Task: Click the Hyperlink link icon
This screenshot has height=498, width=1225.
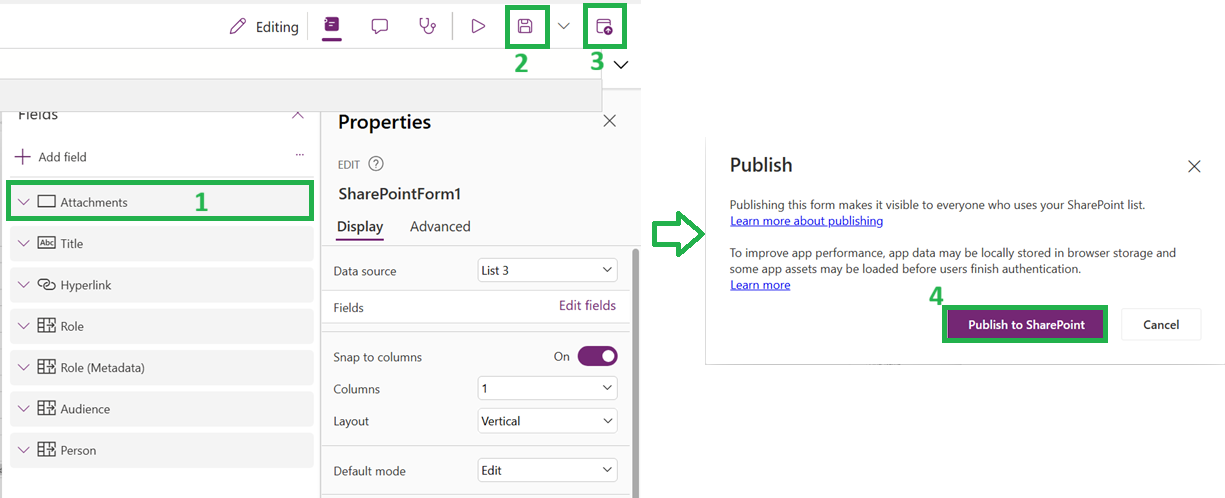Action: click(46, 285)
